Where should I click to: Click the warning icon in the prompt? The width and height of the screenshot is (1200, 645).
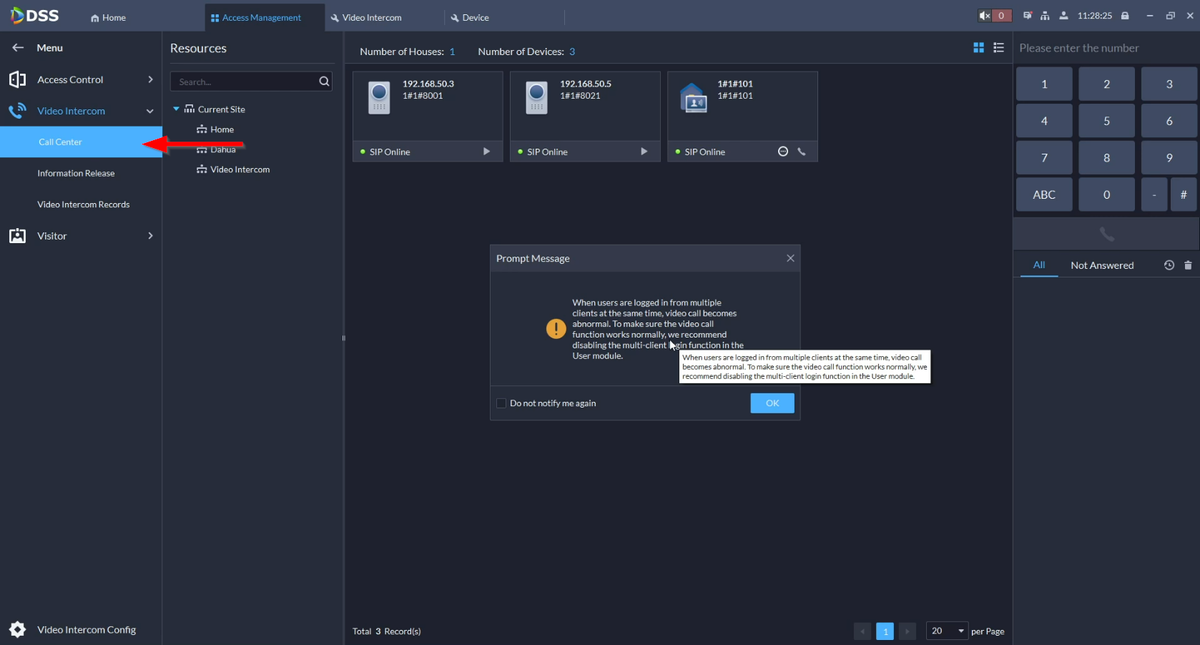click(556, 329)
